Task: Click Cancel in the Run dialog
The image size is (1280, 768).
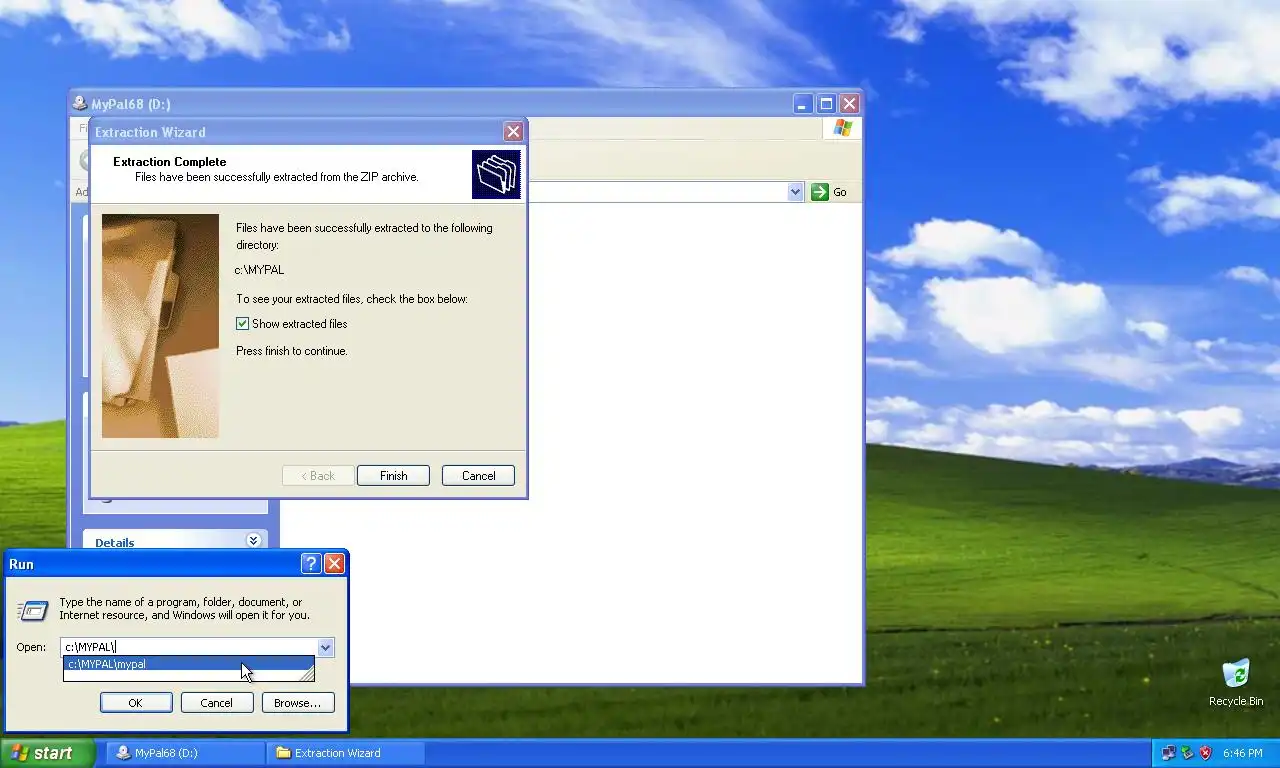Action: (x=217, y=703)
